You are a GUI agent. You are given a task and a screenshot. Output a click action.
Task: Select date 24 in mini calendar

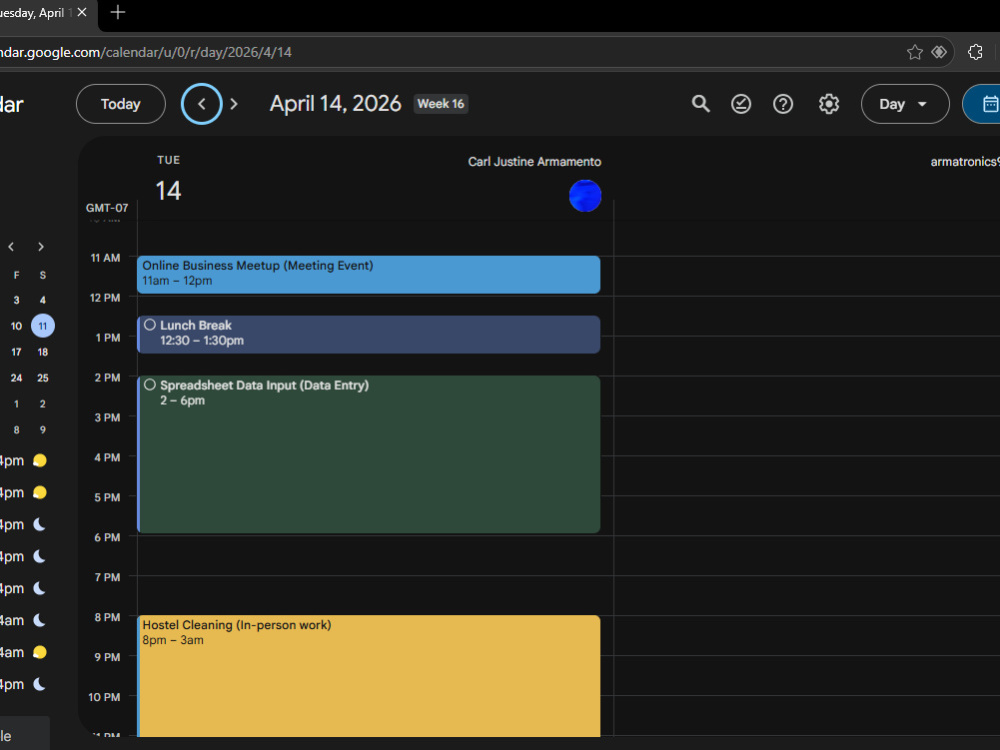pyautogui.click(x=17, y=378)
